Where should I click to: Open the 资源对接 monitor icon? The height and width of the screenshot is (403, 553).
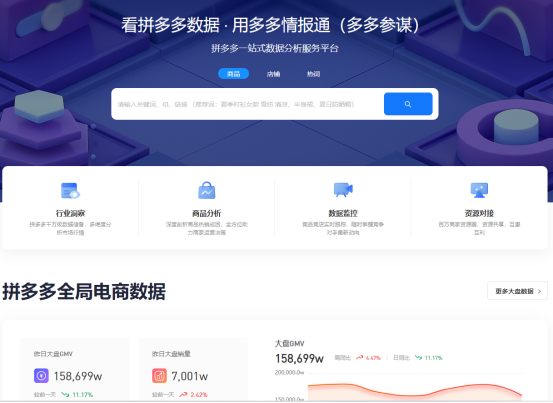point(479,190)
